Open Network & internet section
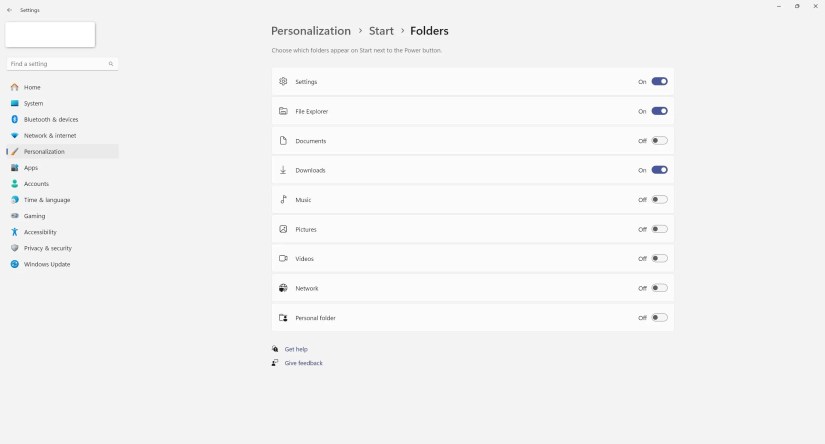 (50, 135)
